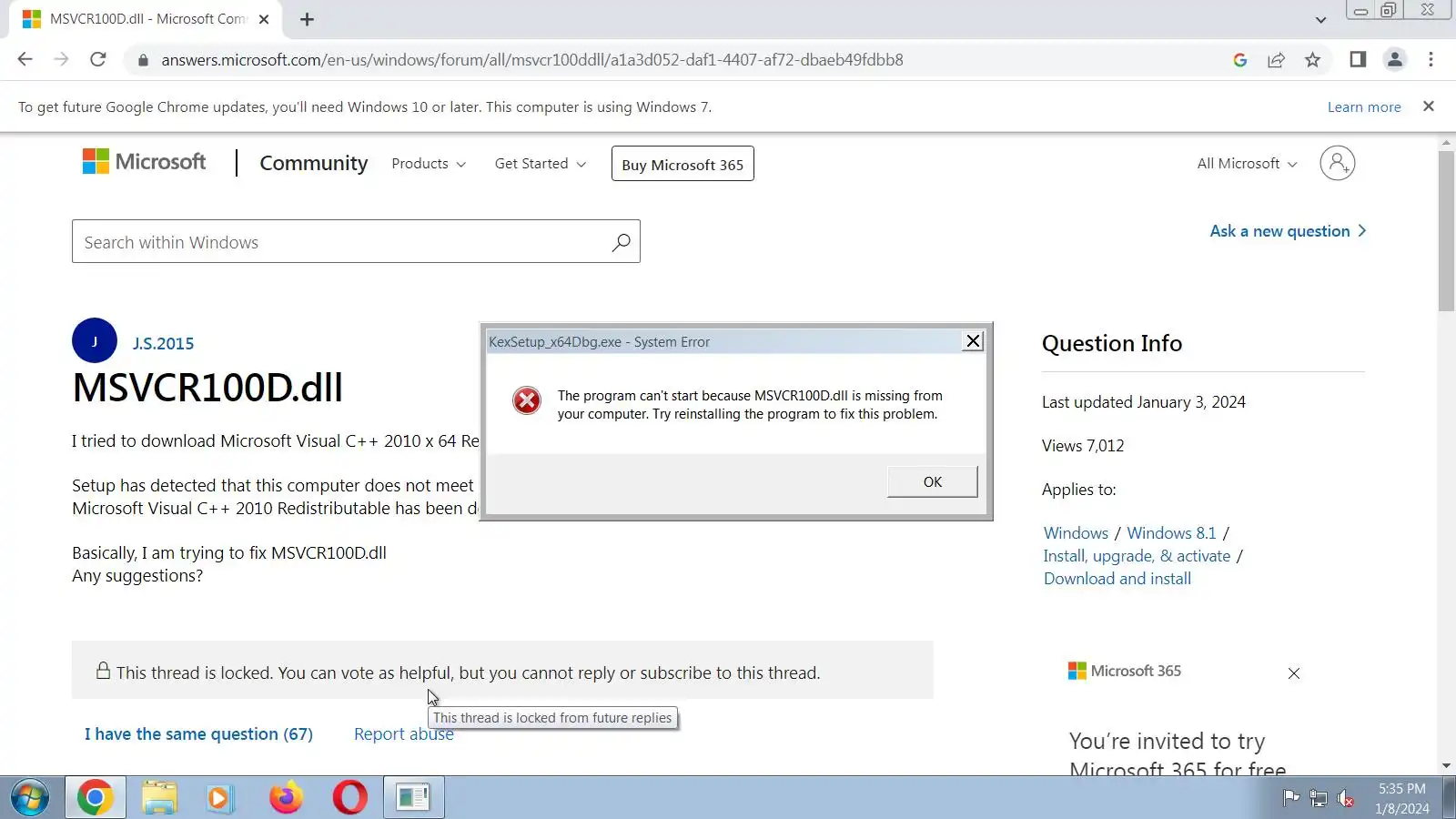Go forward to the next page
The height and width of the screenshot is (819, 1456).
pyautogui.click(x=61, y=59)
